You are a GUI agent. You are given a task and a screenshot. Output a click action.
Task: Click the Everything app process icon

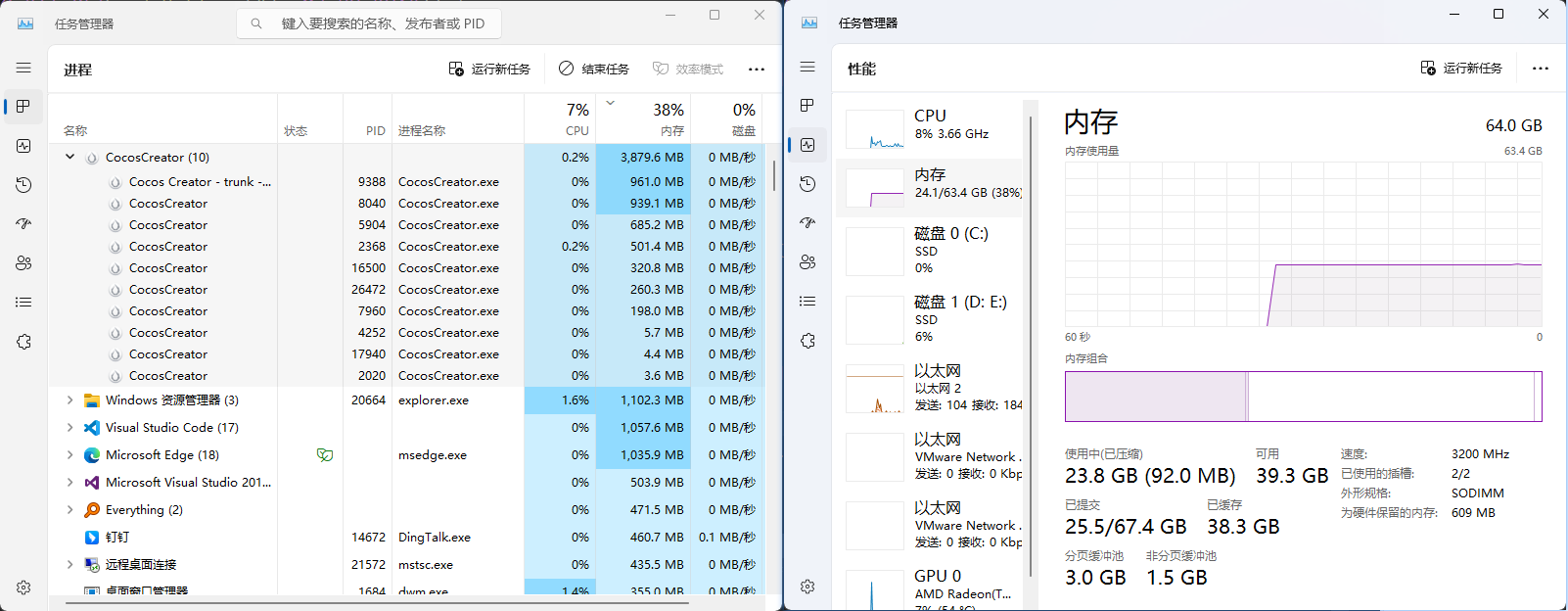point(92,509)
